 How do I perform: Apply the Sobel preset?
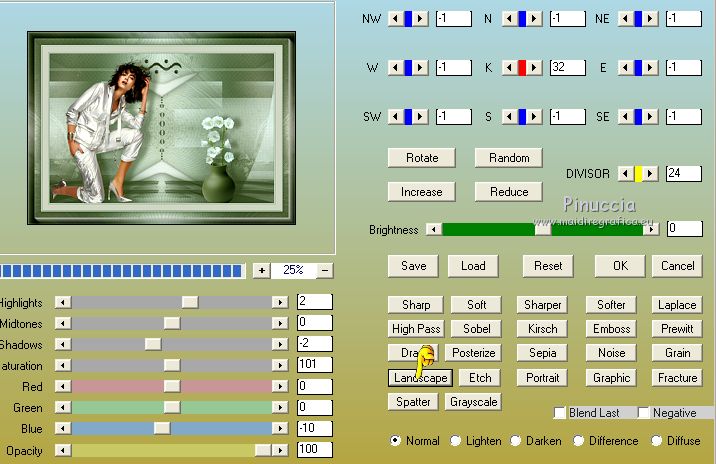476,329
